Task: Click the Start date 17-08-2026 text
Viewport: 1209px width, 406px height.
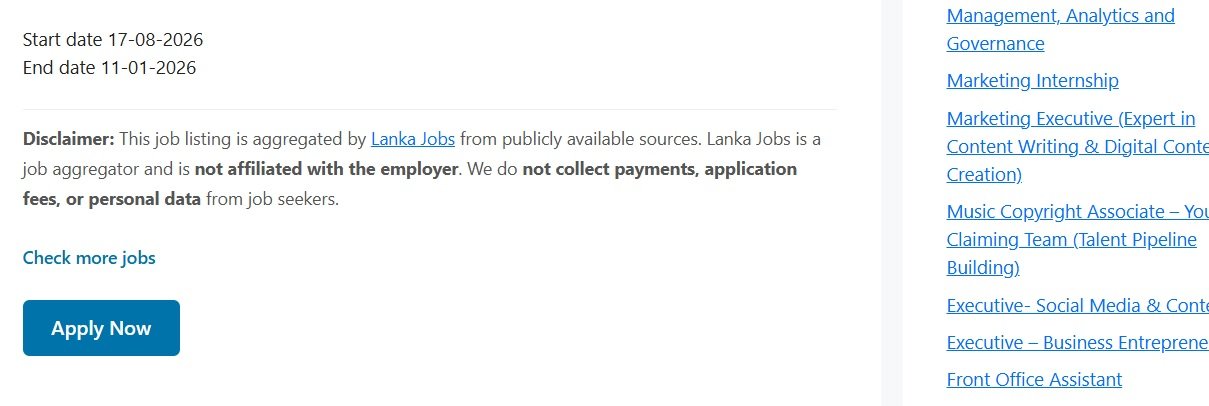Action: coord(113,41)
